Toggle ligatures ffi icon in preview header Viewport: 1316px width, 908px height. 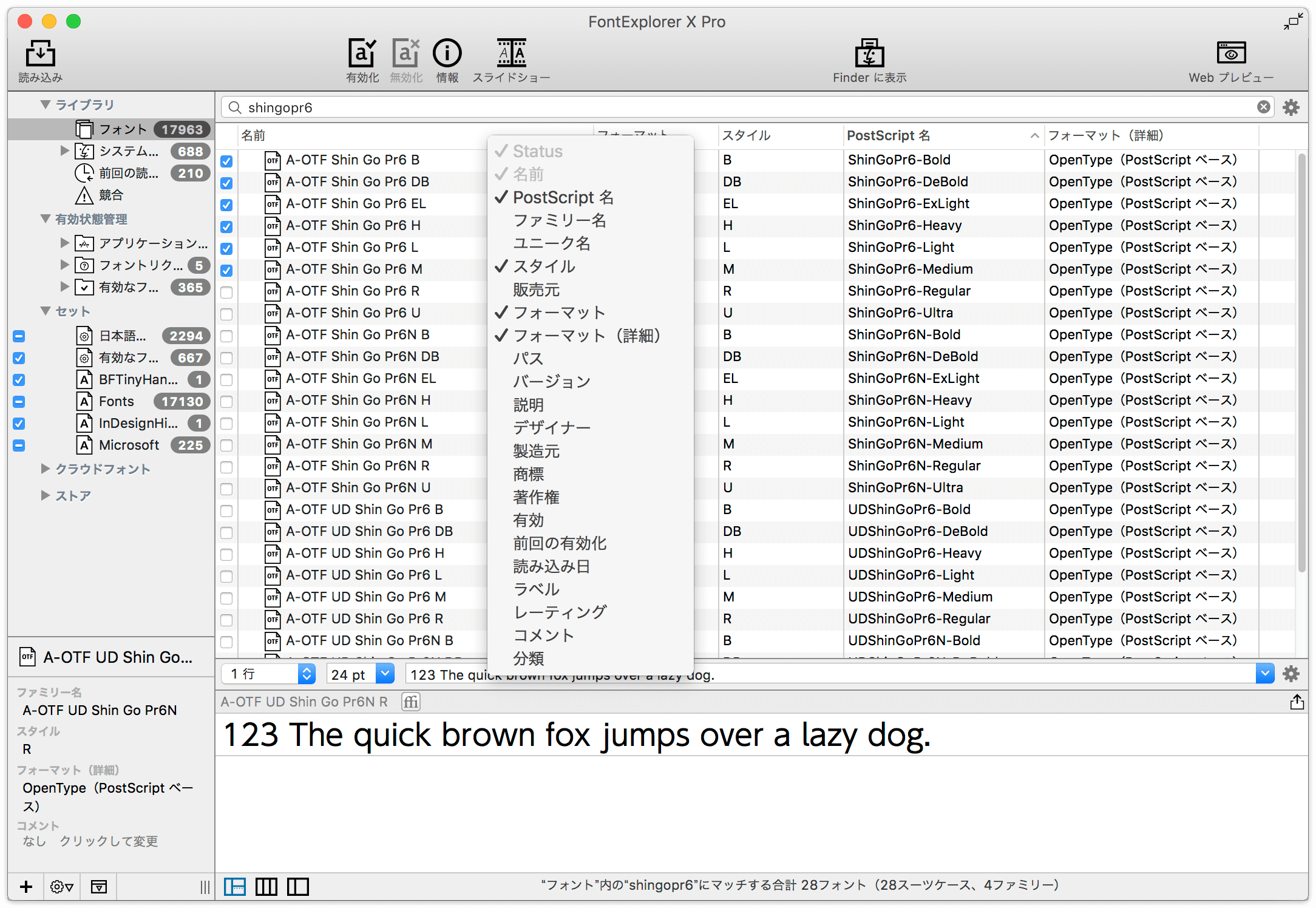(411, 702)
